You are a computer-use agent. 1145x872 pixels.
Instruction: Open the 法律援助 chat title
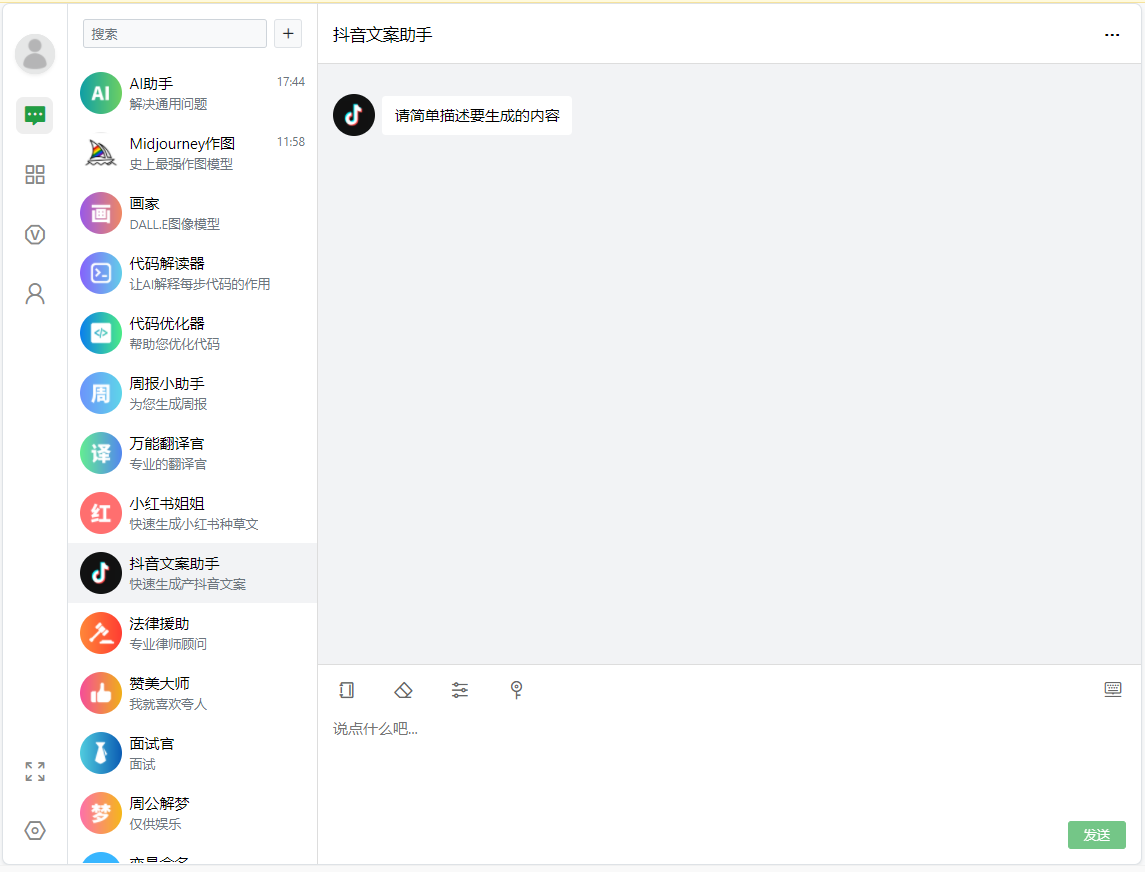click(159, 624)
